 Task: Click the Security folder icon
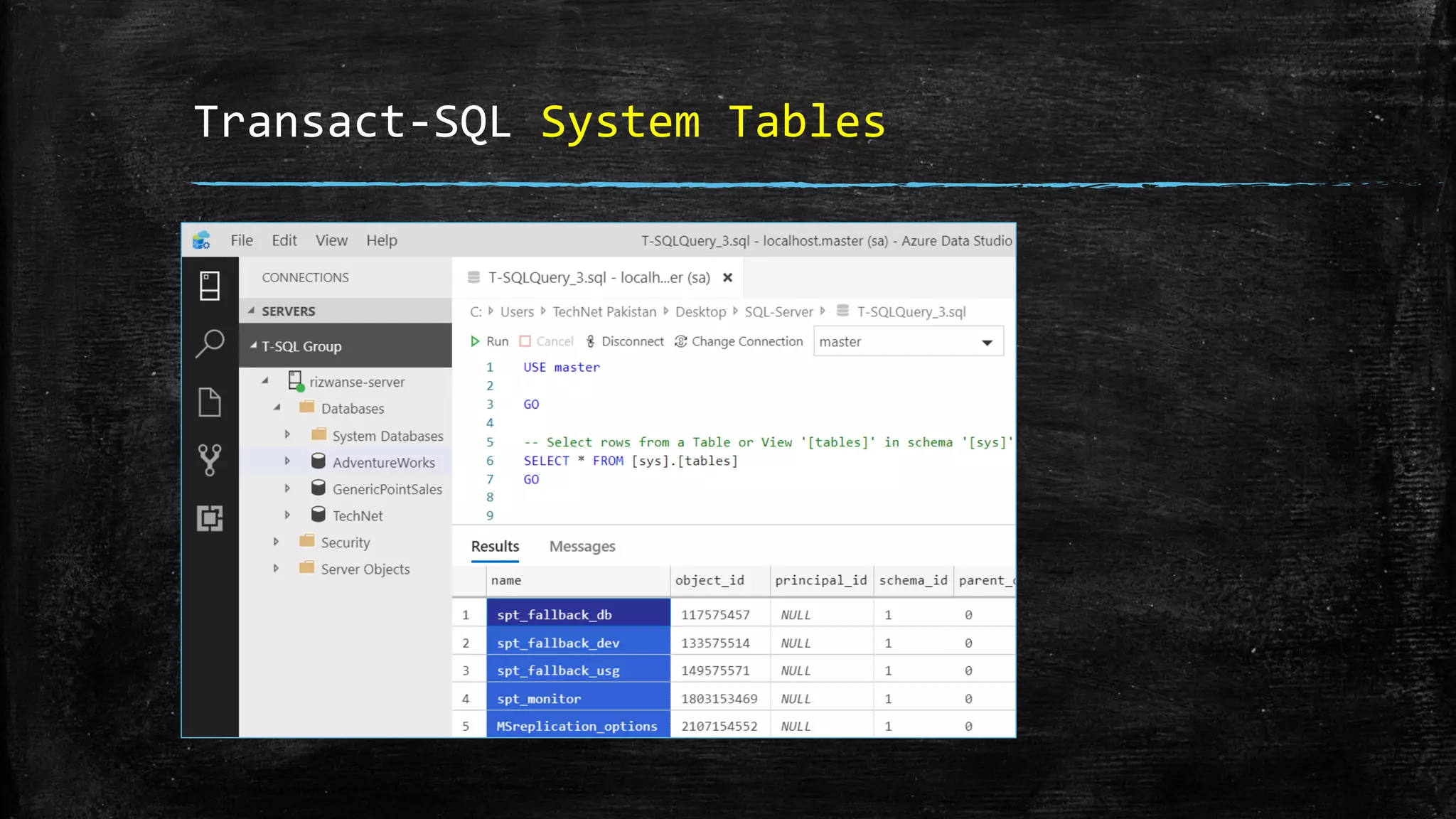coord(307,541)
